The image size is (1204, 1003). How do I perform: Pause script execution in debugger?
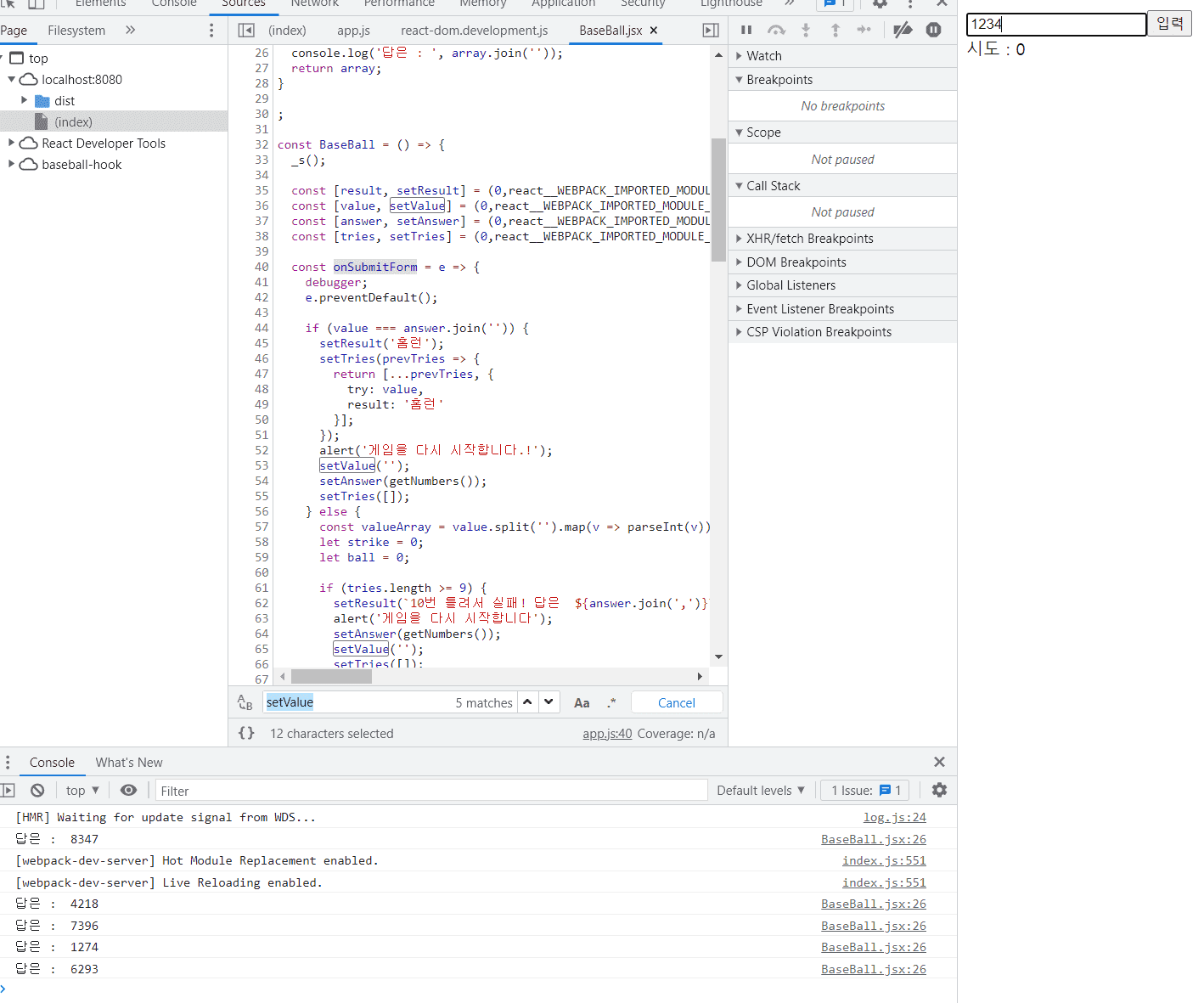point(746,31)
